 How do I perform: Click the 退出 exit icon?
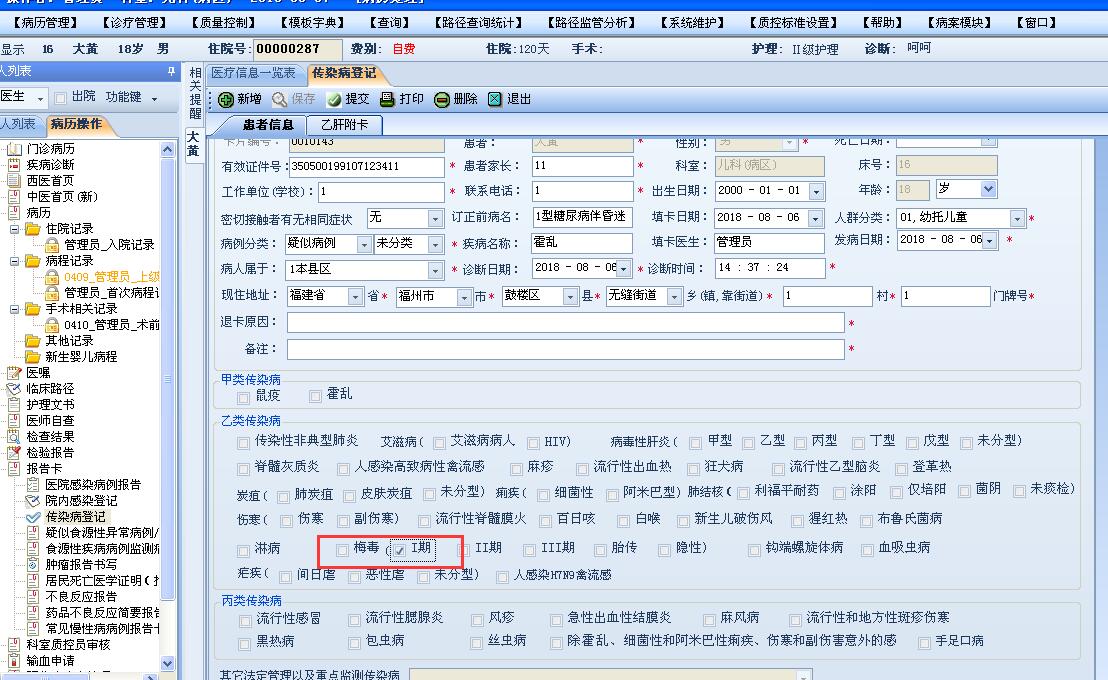(x=495, y=99)
